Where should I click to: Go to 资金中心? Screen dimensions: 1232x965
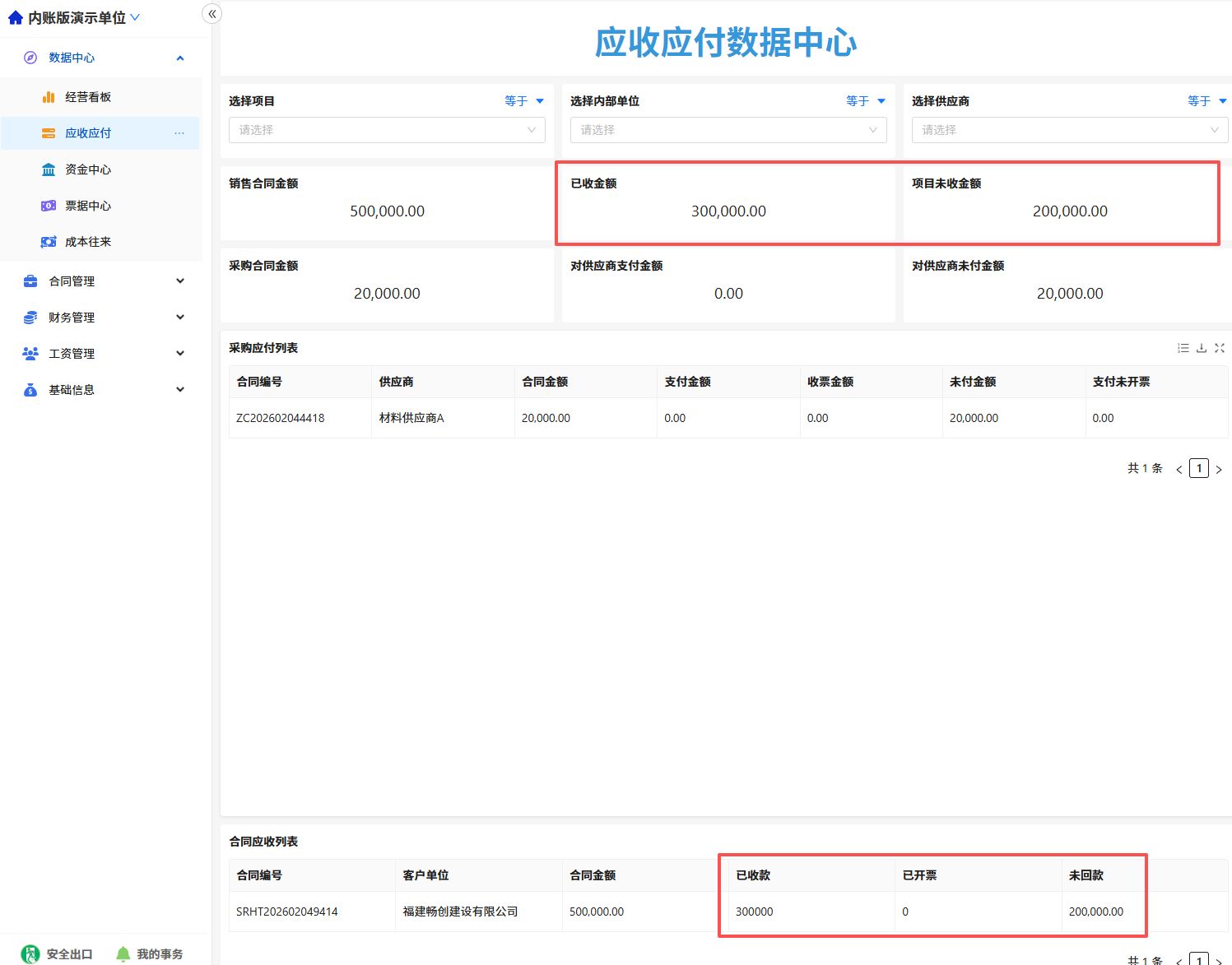(88, 169)
